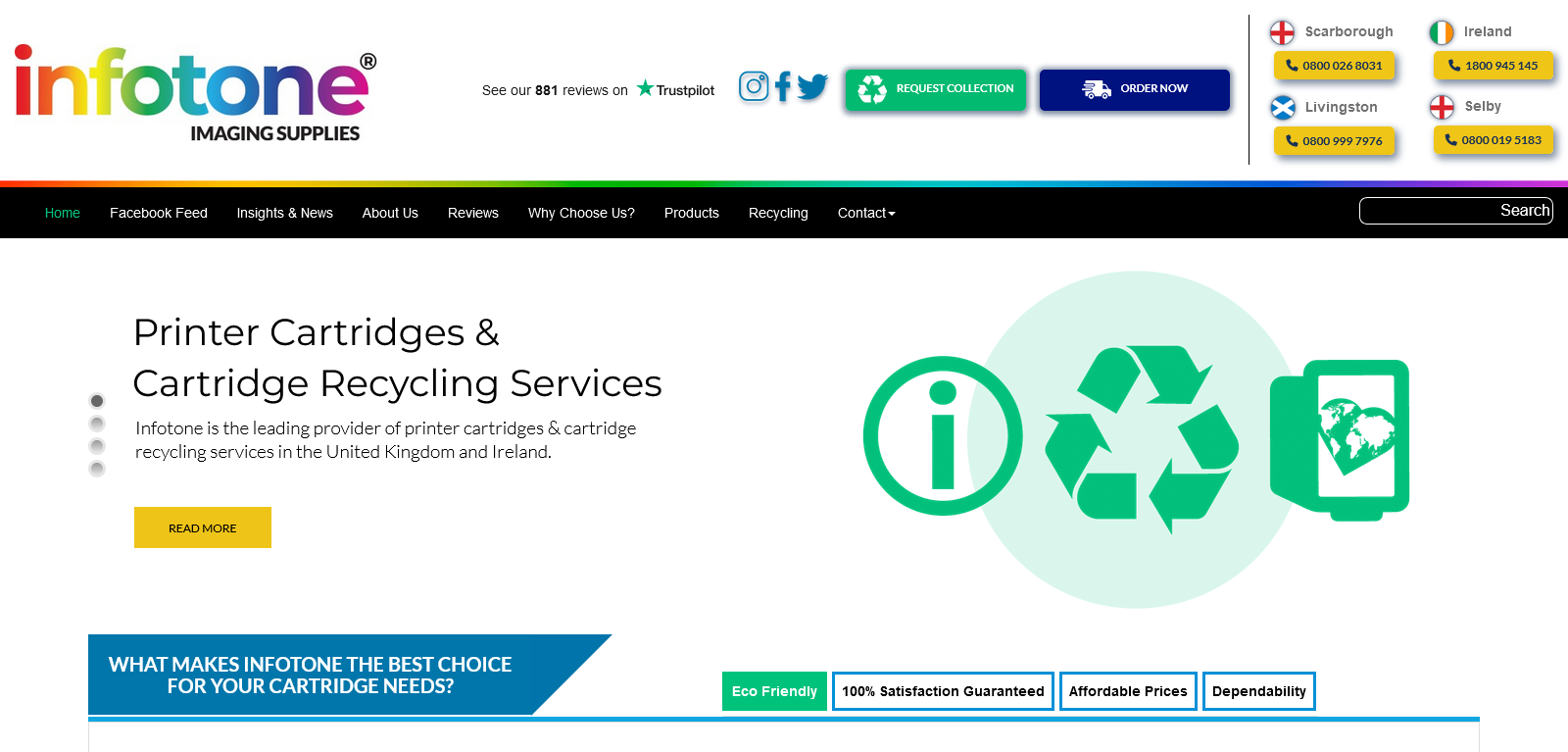Switch to the Affordable Prices tab
Screen dimensions: 1568x752
point(1128,691)
